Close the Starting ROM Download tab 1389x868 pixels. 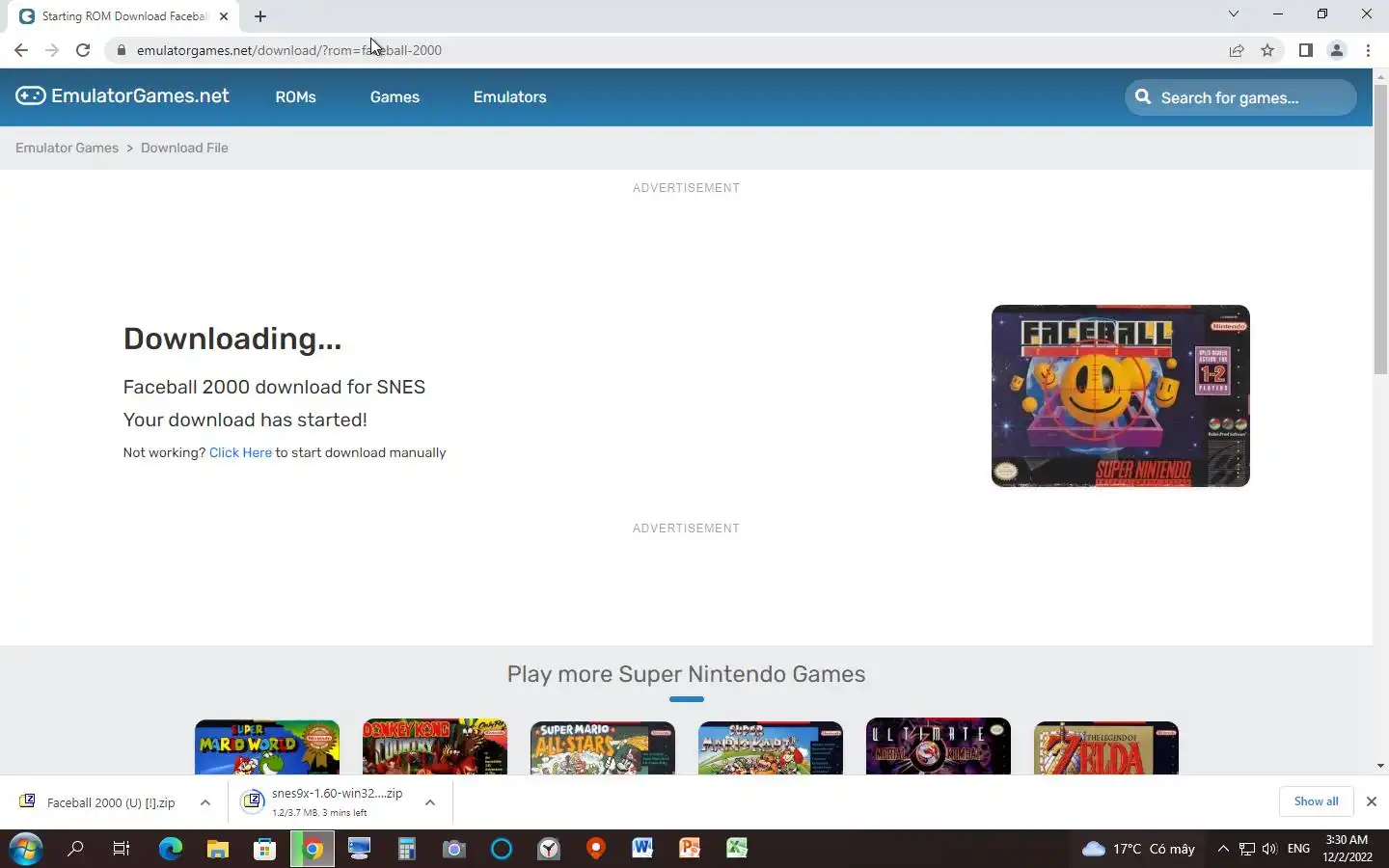click(x=224, y=16)
